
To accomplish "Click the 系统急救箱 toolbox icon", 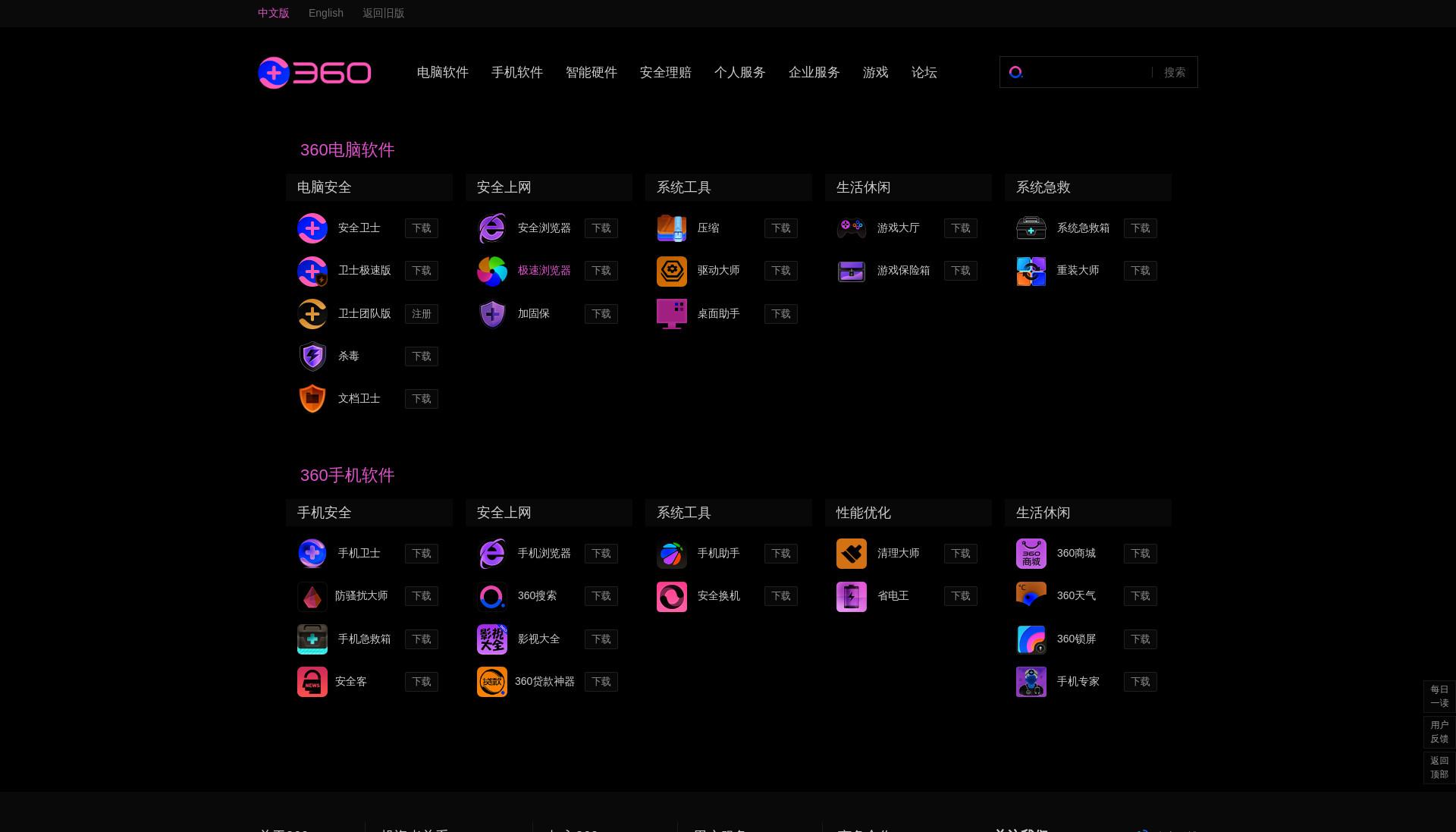I will [x=1031, y=228].
